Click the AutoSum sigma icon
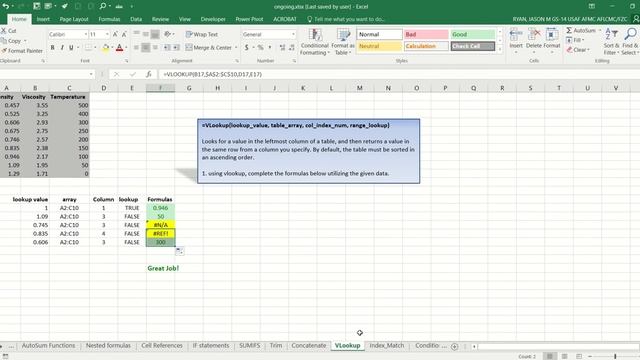Screen dimensions: 640x360 point(569,31)
